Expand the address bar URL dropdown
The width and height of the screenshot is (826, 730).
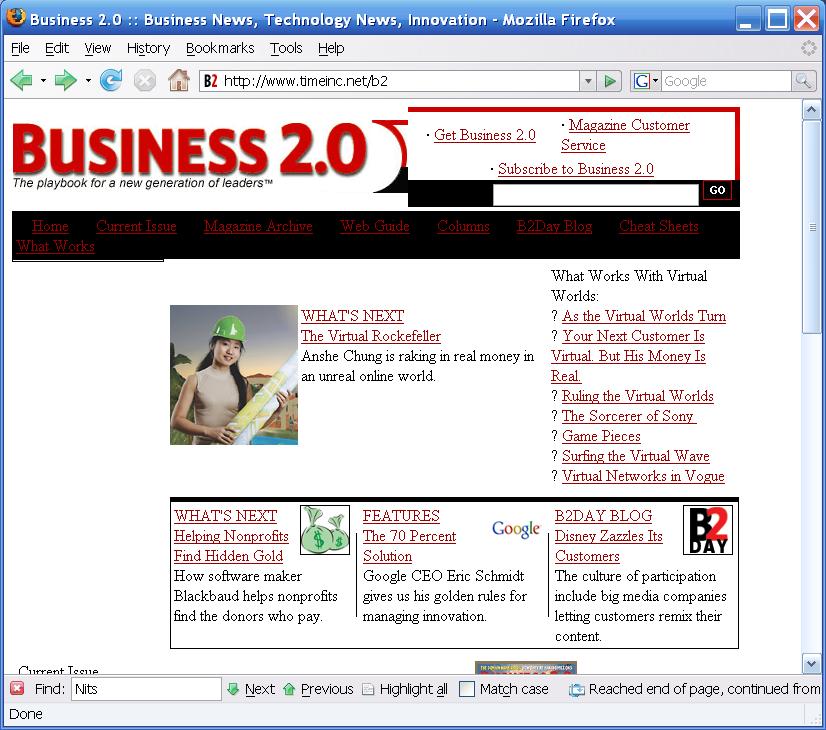point(587,81)
